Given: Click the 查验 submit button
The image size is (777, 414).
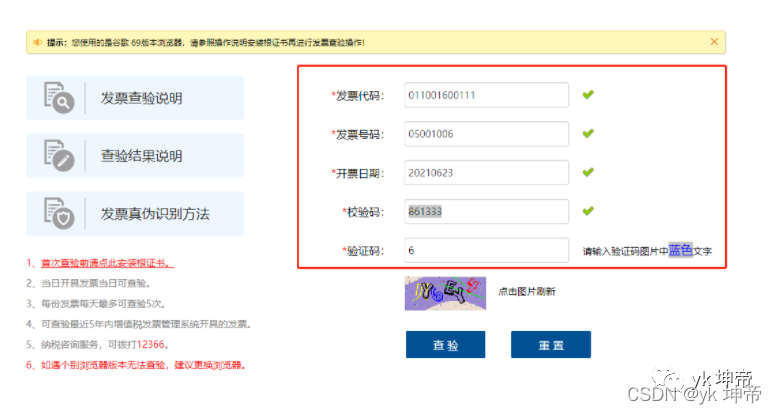Looking at the screenshot, I should point(445,345).
